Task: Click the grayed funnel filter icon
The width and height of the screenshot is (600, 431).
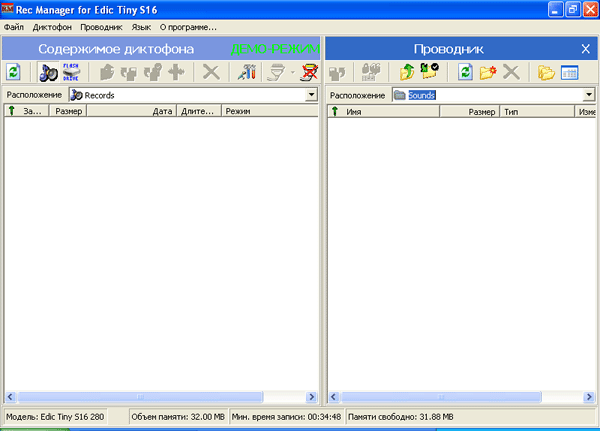Action: 276,72
